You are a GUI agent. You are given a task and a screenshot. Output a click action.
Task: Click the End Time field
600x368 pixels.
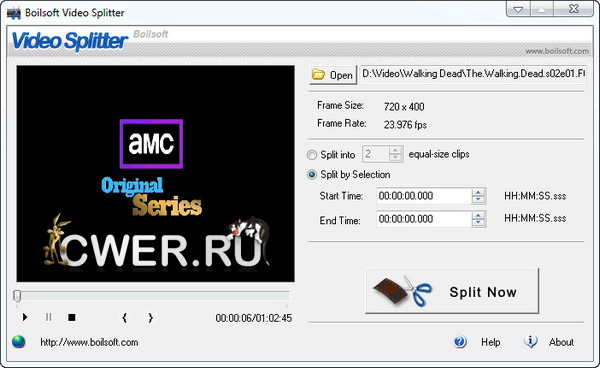(x=424, y=219)
